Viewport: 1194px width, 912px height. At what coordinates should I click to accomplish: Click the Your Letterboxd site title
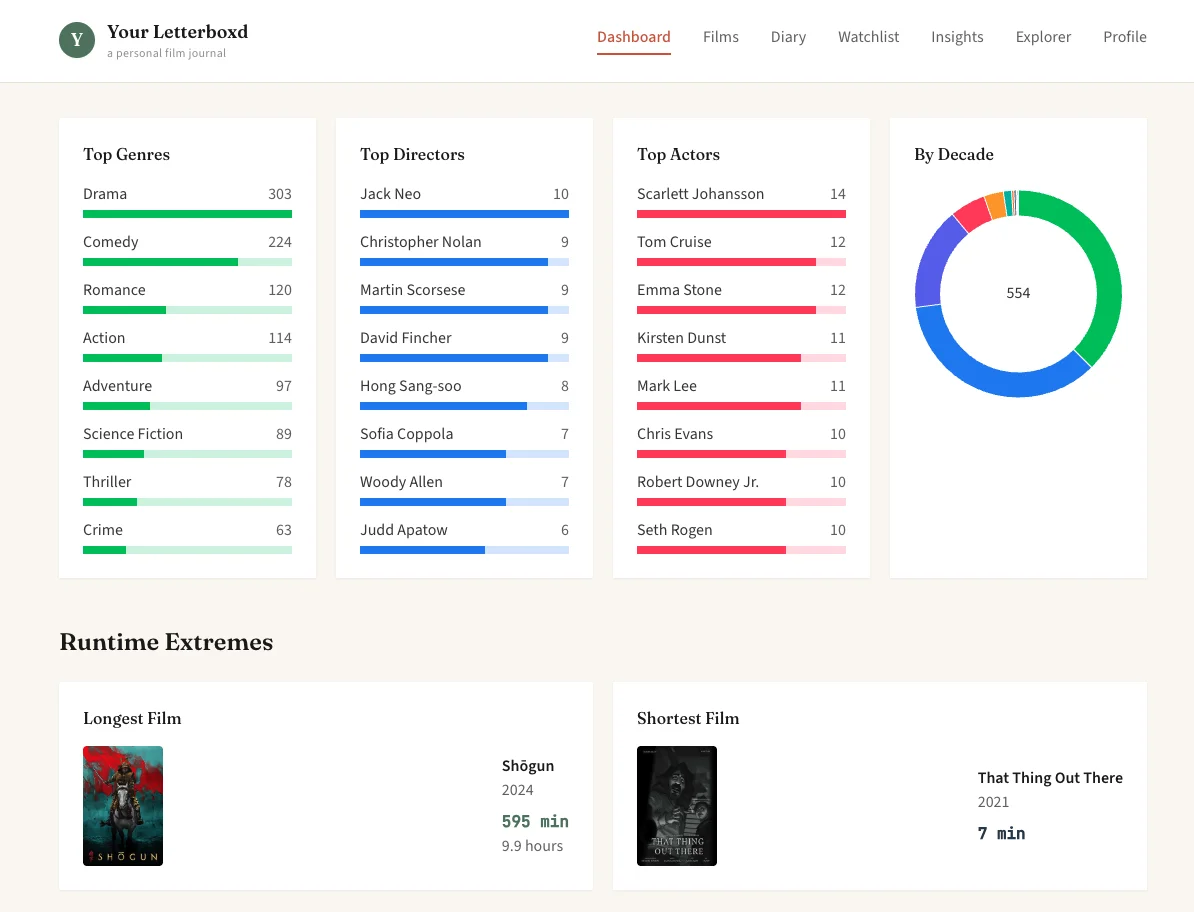pyautogui.click(x=177, y=32)
